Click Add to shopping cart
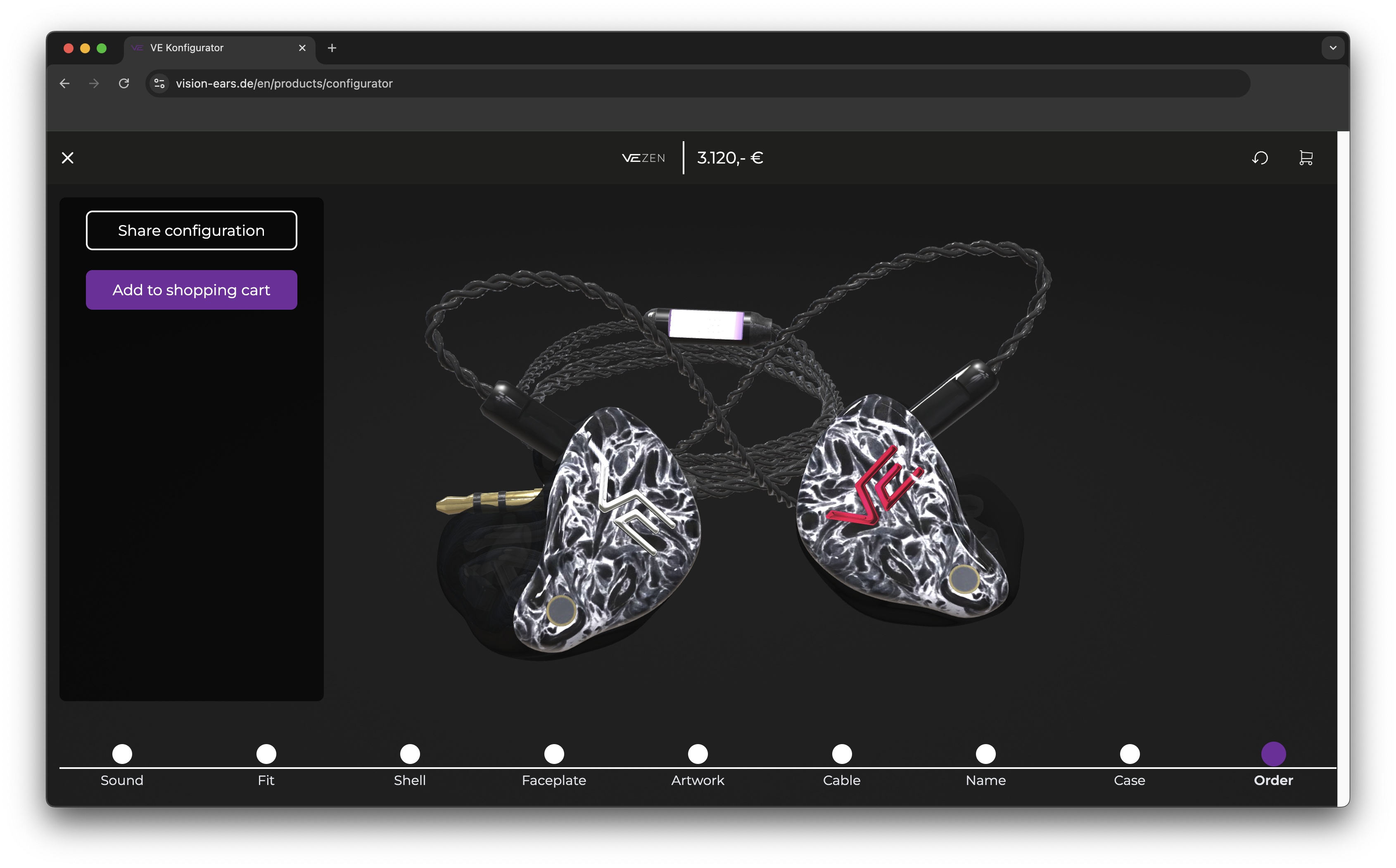This screenshot has height=868, width=1396. click(191, 290)
